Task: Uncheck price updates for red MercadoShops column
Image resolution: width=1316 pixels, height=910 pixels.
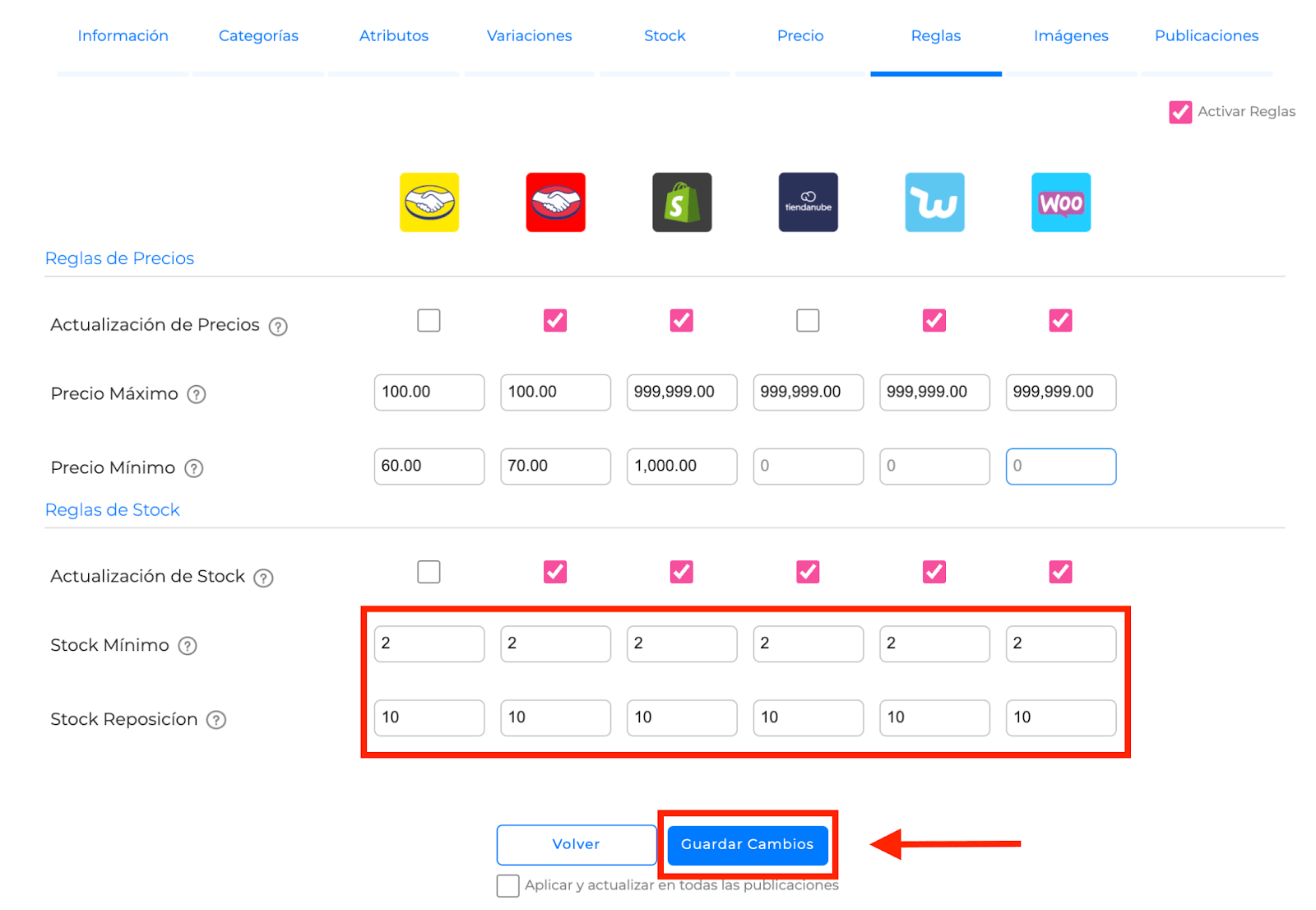Action: click(555, 320)
